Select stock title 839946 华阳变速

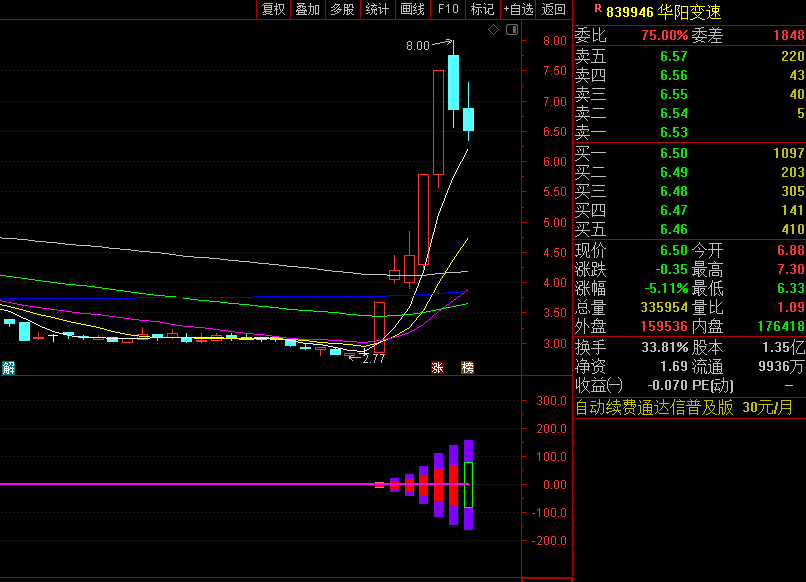point(664,12)
